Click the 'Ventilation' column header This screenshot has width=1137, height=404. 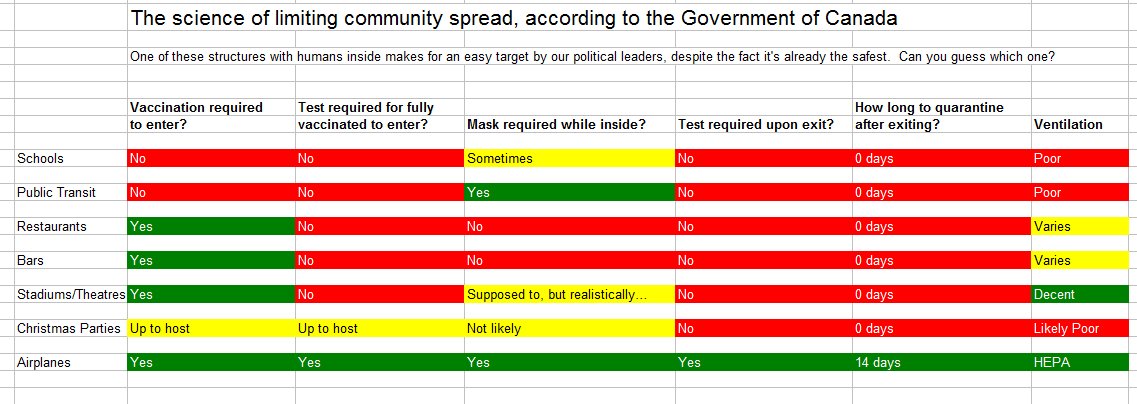click(x=1083, y=124)
